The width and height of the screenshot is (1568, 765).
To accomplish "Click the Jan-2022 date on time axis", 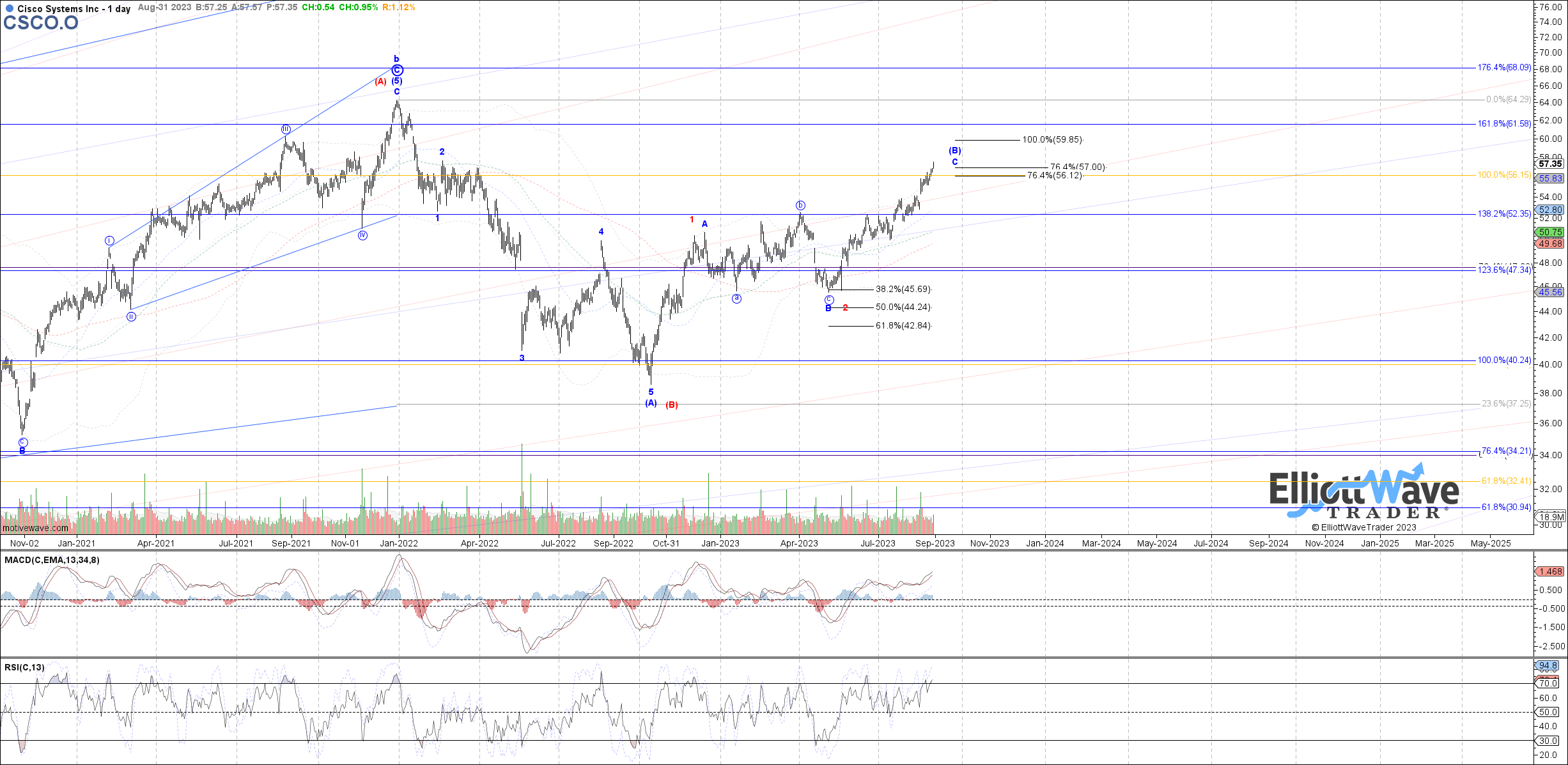I will point(399,543).
